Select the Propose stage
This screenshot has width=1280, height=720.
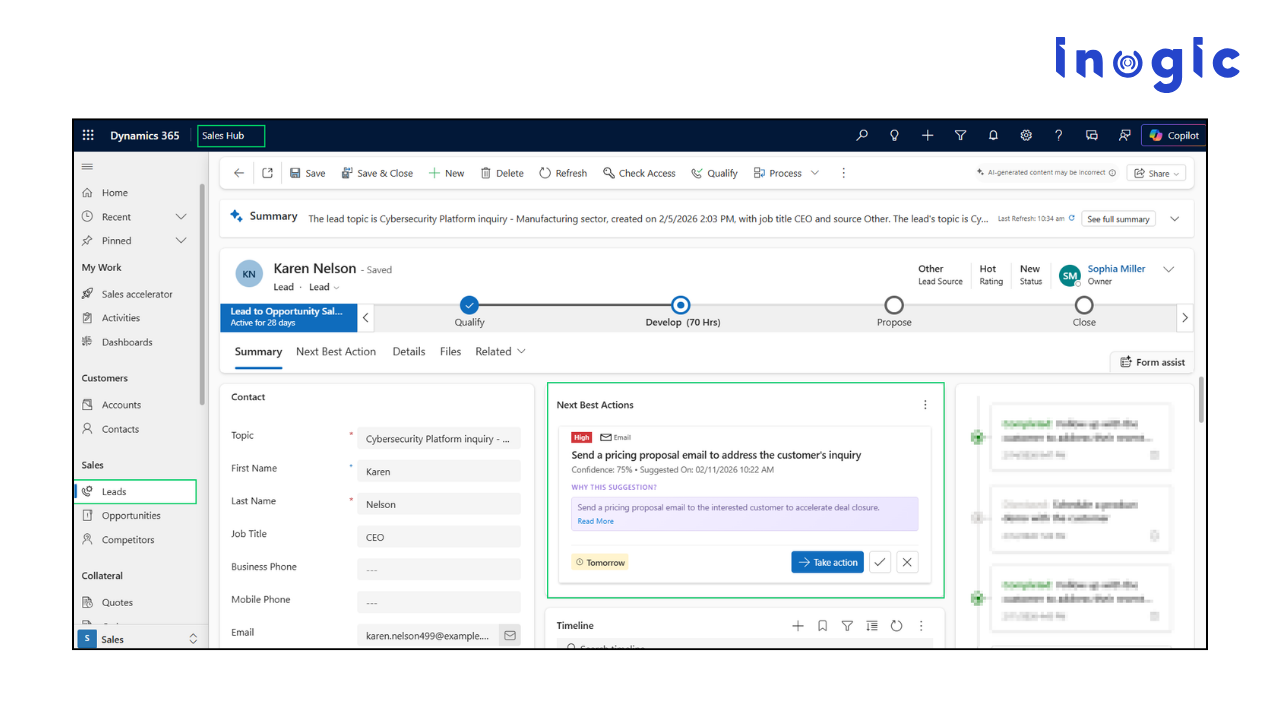tap(894, 305)
